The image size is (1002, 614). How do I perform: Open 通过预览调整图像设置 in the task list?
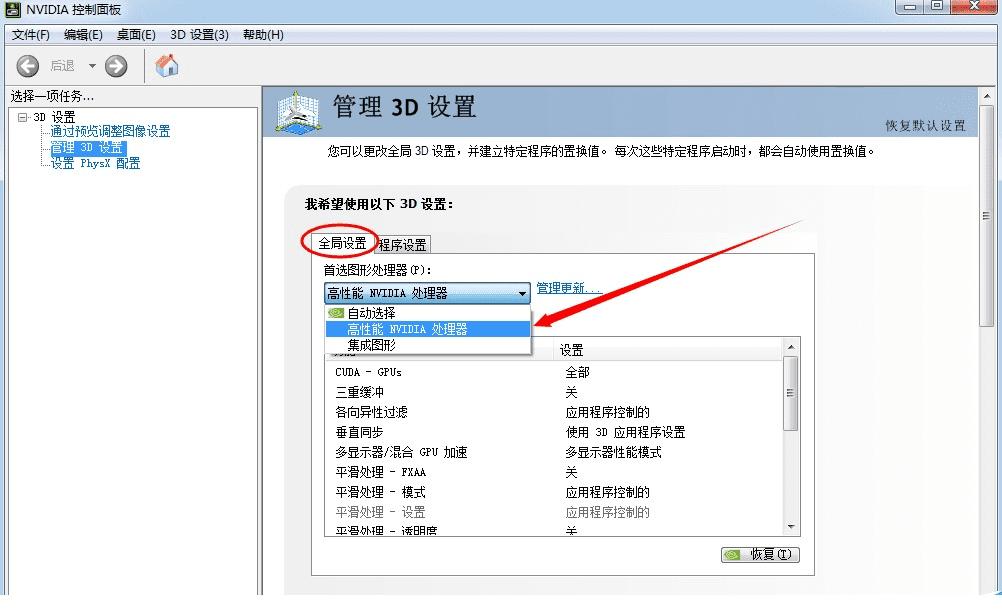coord(110,130)
